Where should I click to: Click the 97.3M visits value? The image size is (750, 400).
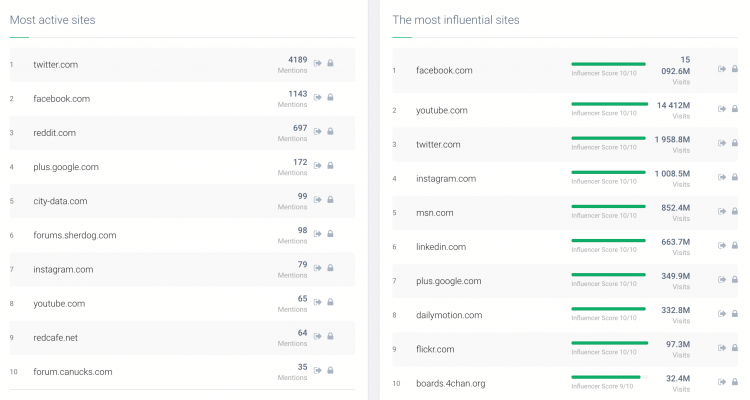pos(678,344)
